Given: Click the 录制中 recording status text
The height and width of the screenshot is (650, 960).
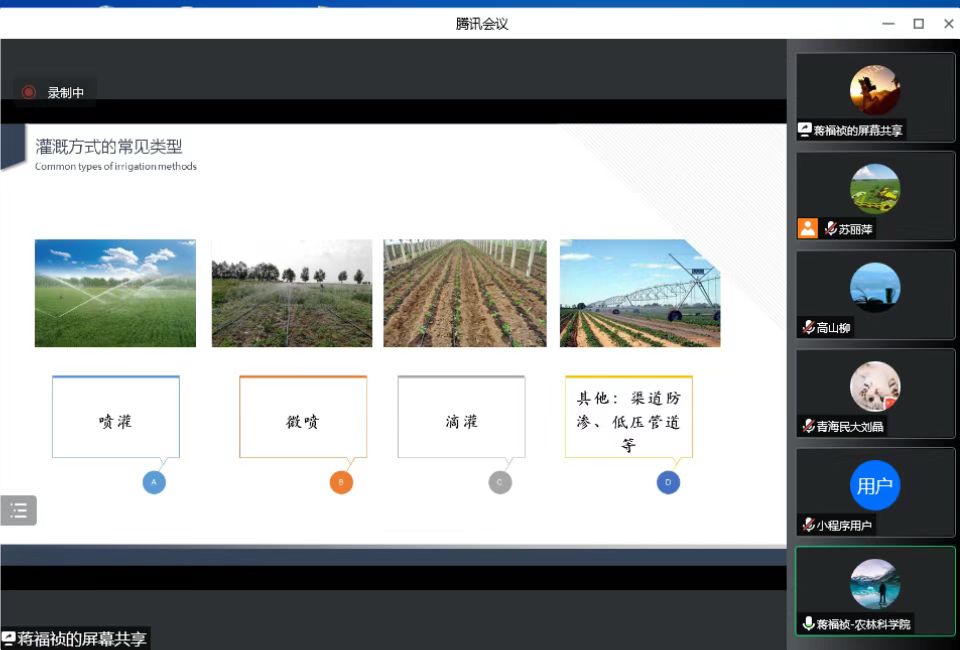Looking at the screenshot, I should tap(66, 92).
